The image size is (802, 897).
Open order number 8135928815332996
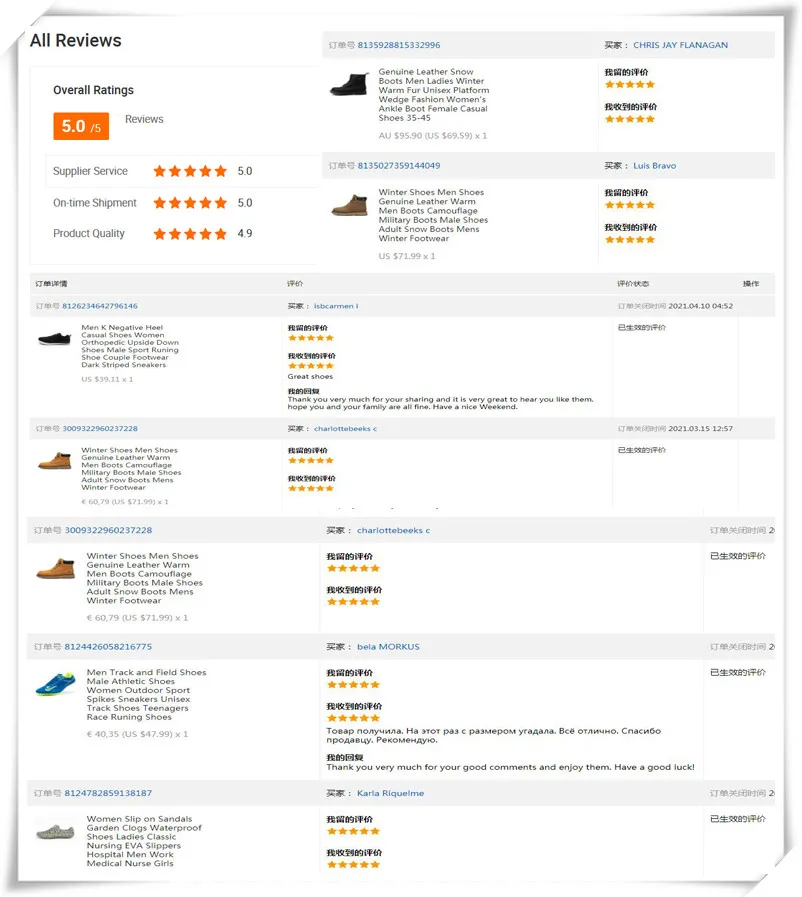[398, 45]
